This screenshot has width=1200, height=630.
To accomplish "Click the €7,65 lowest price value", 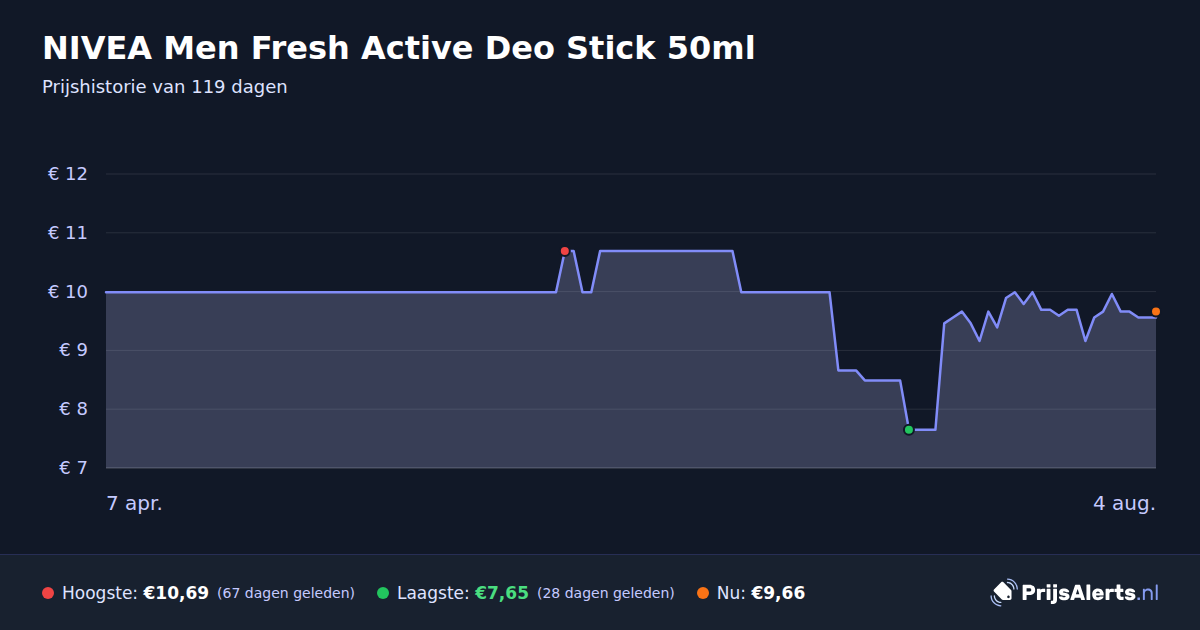I will click(501, 593).
